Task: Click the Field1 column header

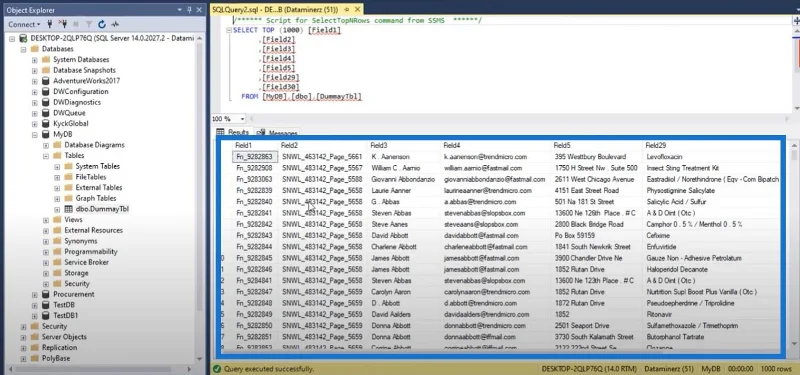Action: click(x=255, y=145)
